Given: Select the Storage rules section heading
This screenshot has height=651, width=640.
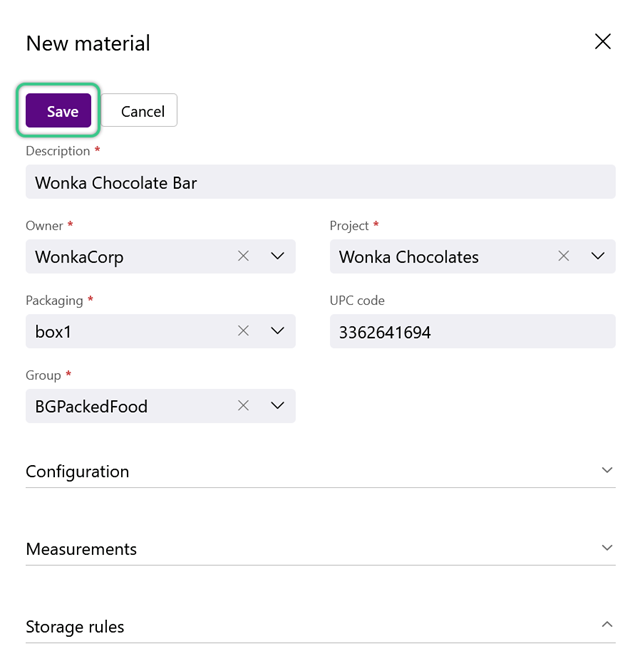Looking at the screenshot, I should [75, 627].
